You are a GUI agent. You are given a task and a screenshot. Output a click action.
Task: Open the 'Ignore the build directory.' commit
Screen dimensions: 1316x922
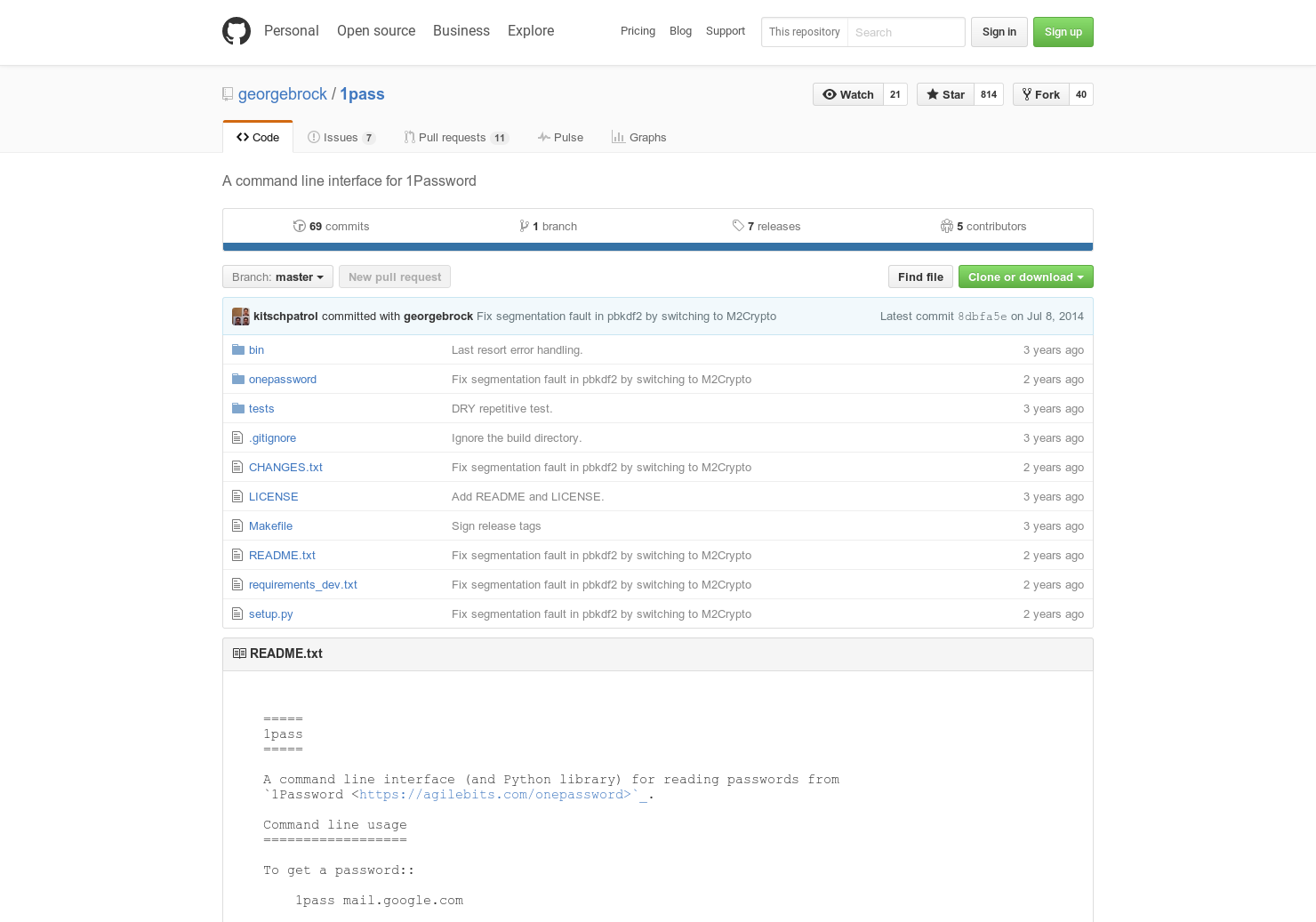click(517, 437)
